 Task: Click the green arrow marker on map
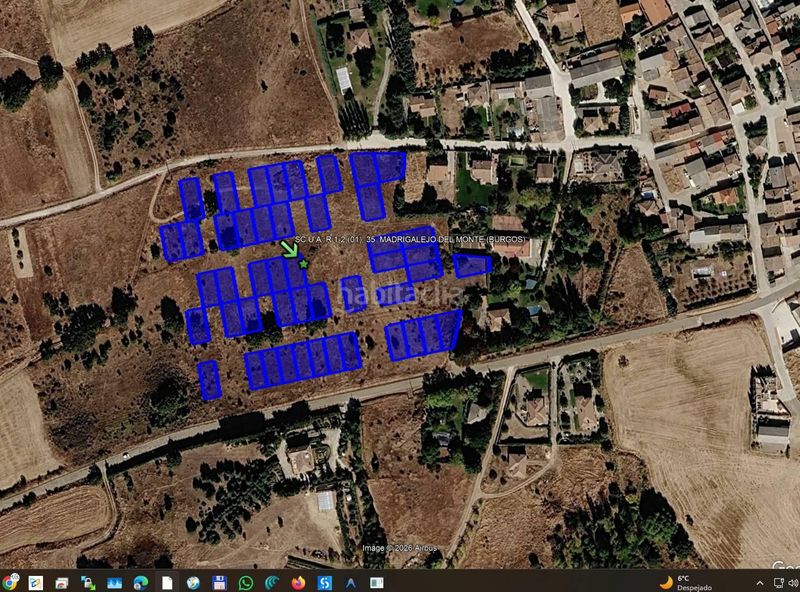coord(289,249)
